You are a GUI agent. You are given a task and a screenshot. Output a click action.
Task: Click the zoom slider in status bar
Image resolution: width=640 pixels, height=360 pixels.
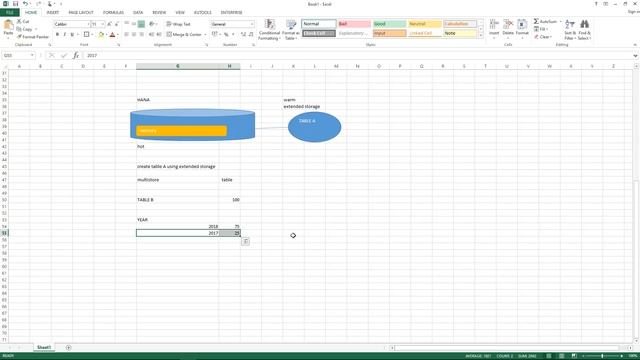click(602, 356)
